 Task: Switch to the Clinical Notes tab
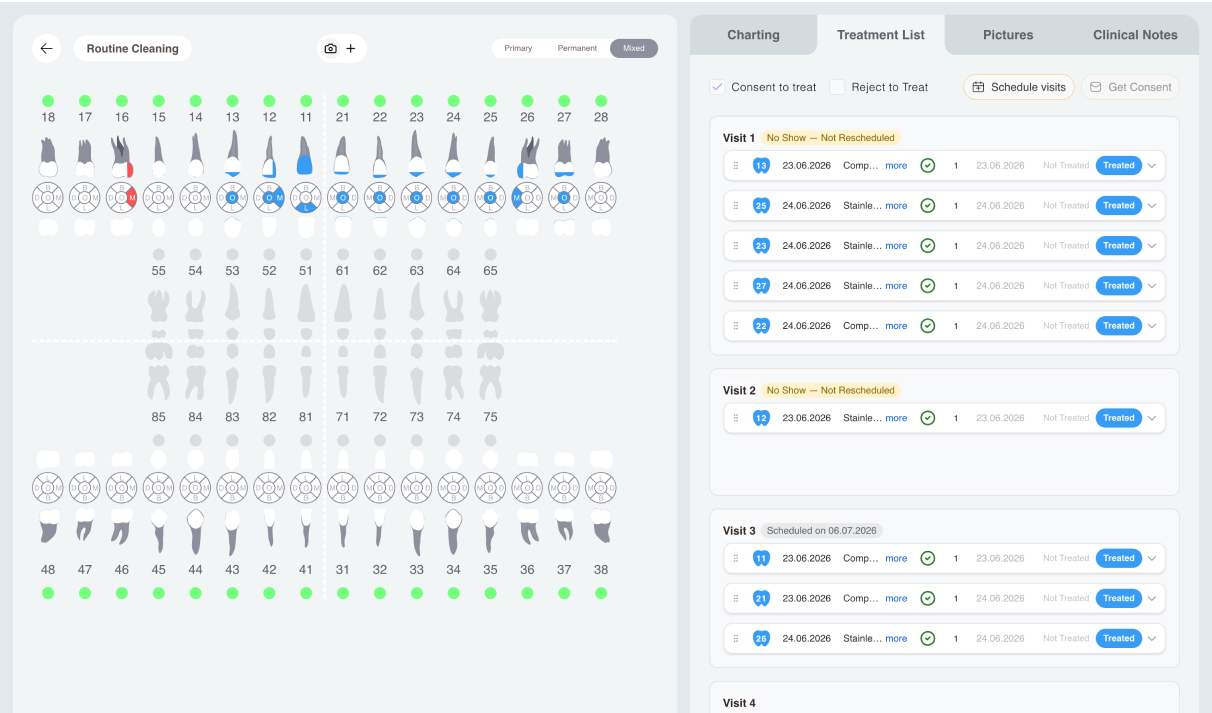(x=1135, y=35)
